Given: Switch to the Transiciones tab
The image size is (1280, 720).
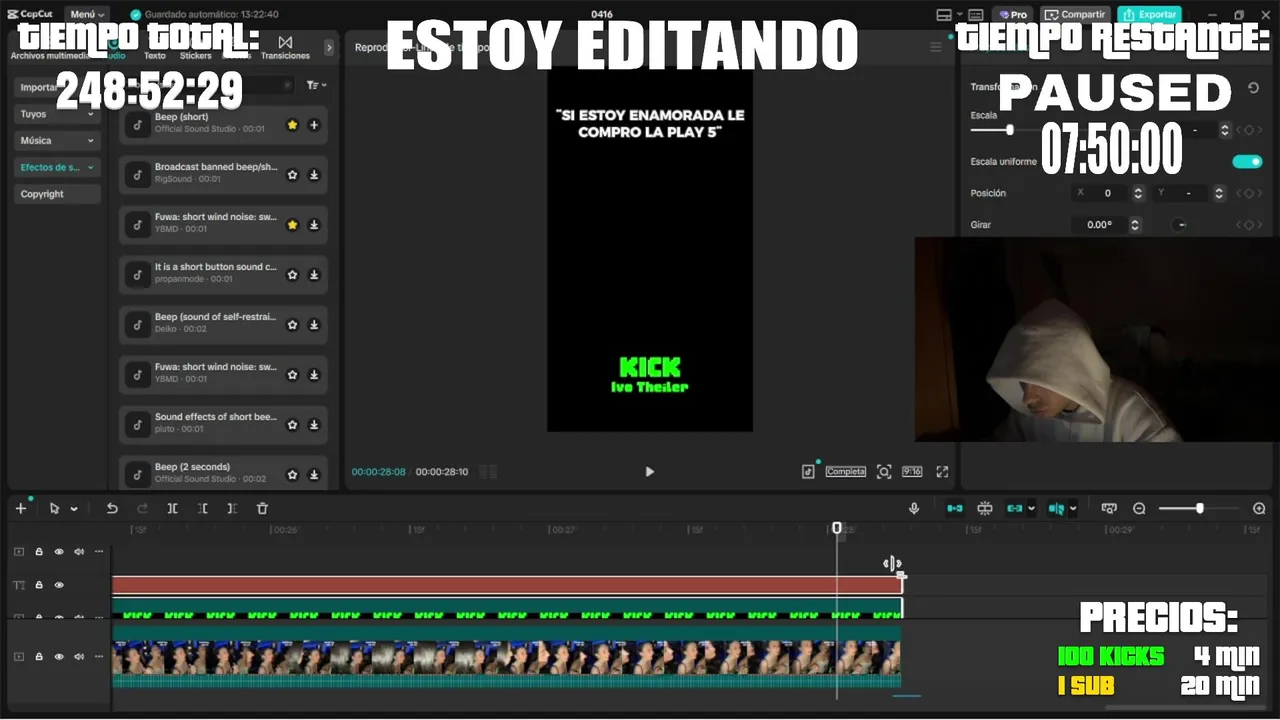Looking at the screenshot, I should point(286,47).
